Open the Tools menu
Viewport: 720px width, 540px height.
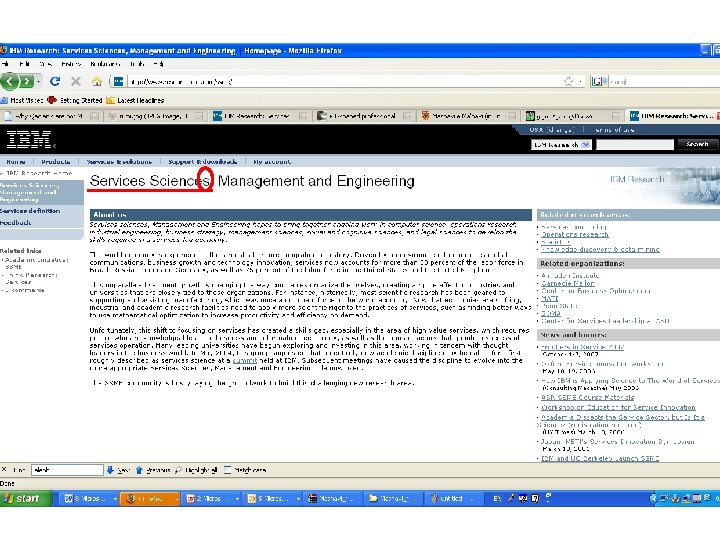[137, 64]
